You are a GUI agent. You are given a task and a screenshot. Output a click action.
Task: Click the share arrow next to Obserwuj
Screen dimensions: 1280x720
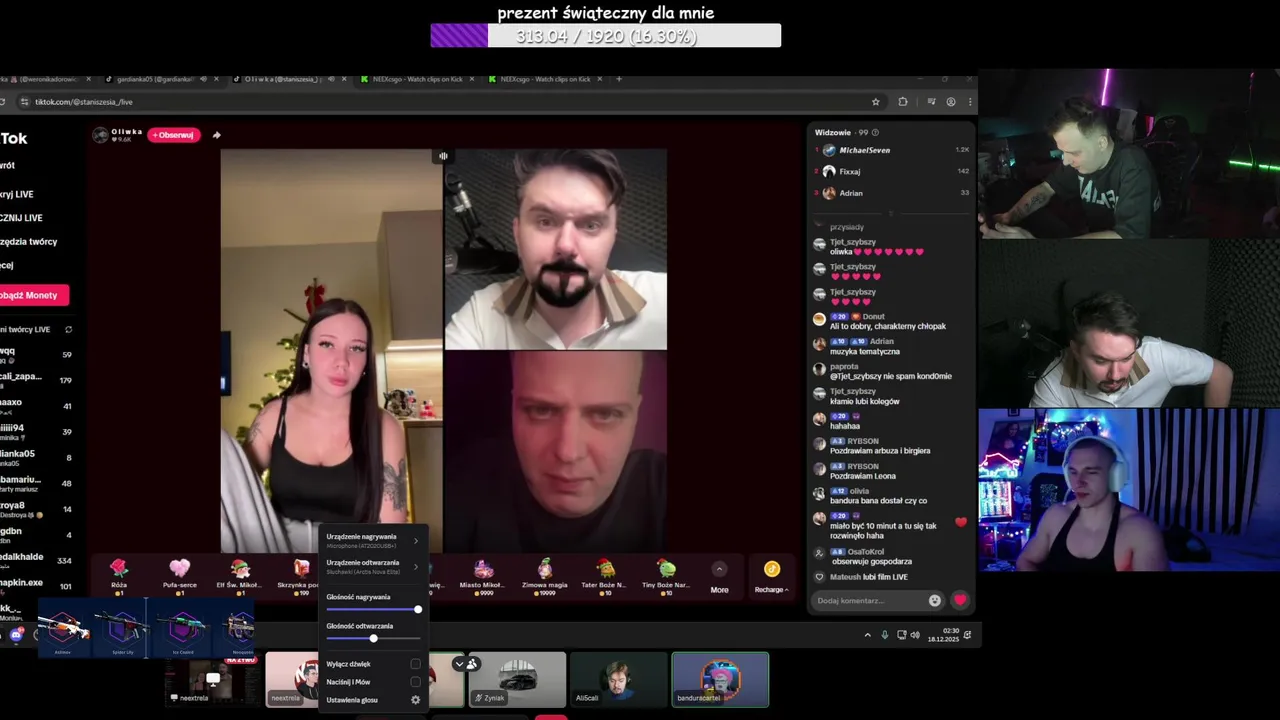coord(216,135)
